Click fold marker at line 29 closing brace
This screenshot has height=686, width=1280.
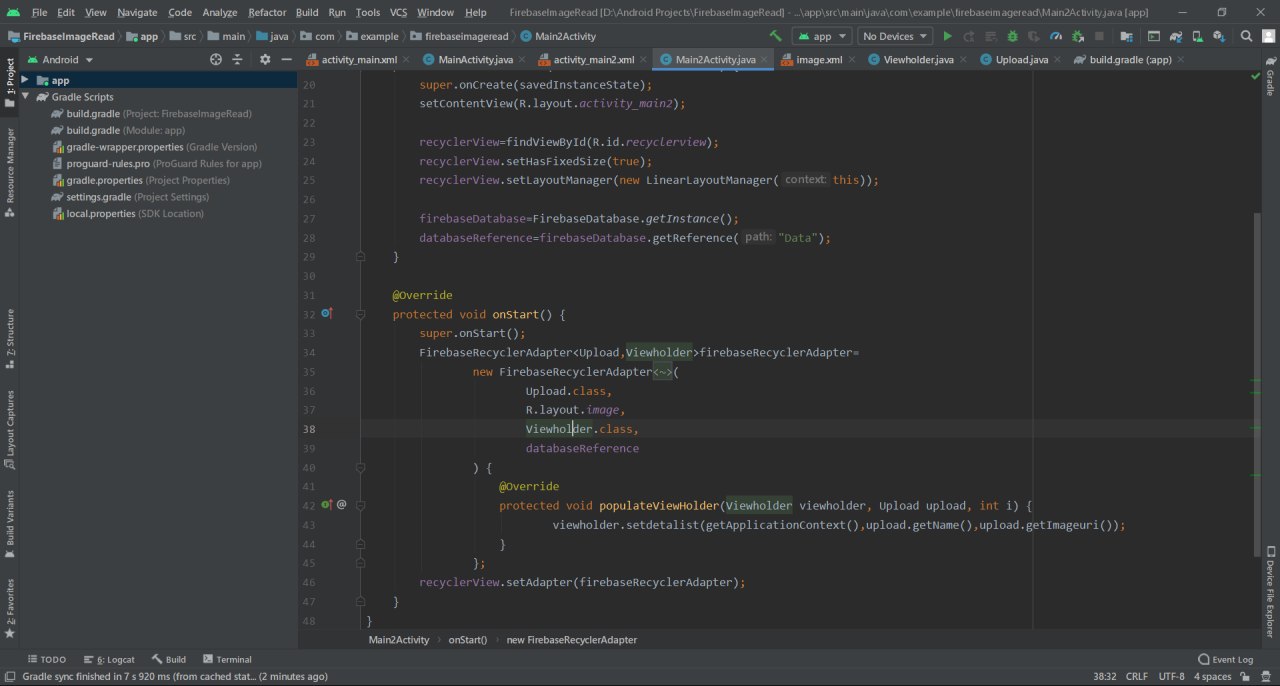click(x=361, y=257)
